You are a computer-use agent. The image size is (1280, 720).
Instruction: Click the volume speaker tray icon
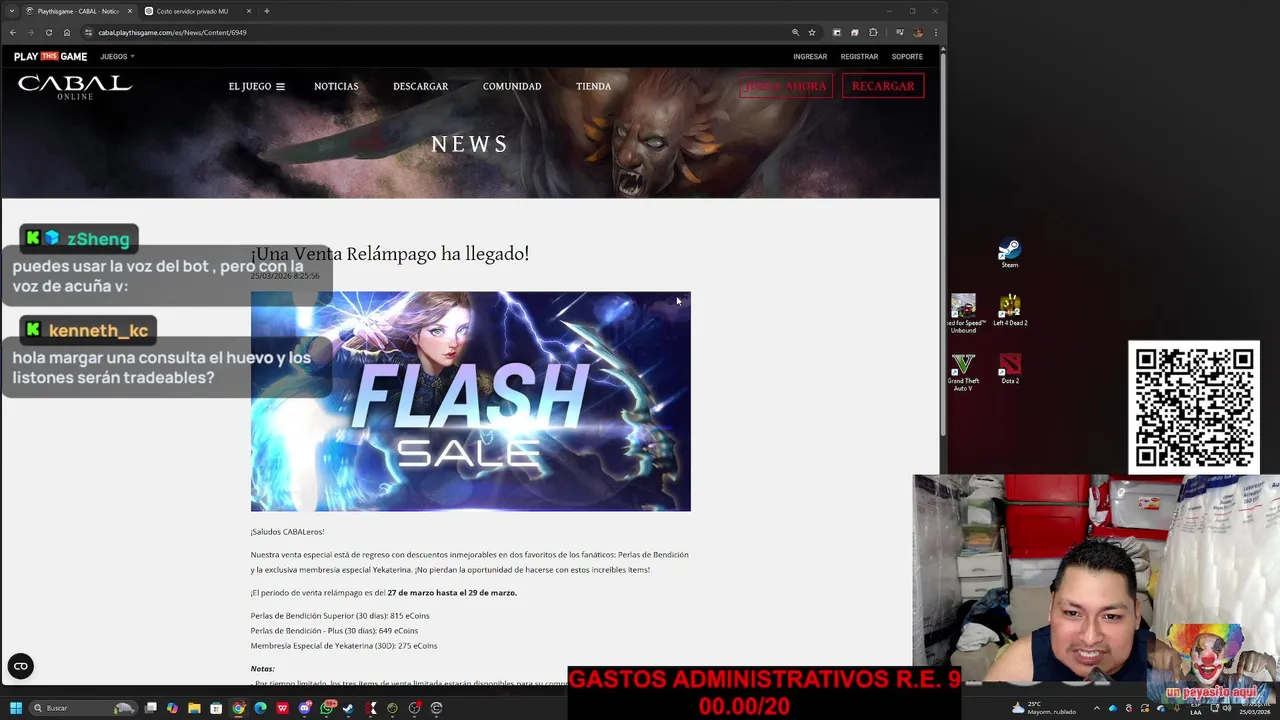[x=1227, y=708]
